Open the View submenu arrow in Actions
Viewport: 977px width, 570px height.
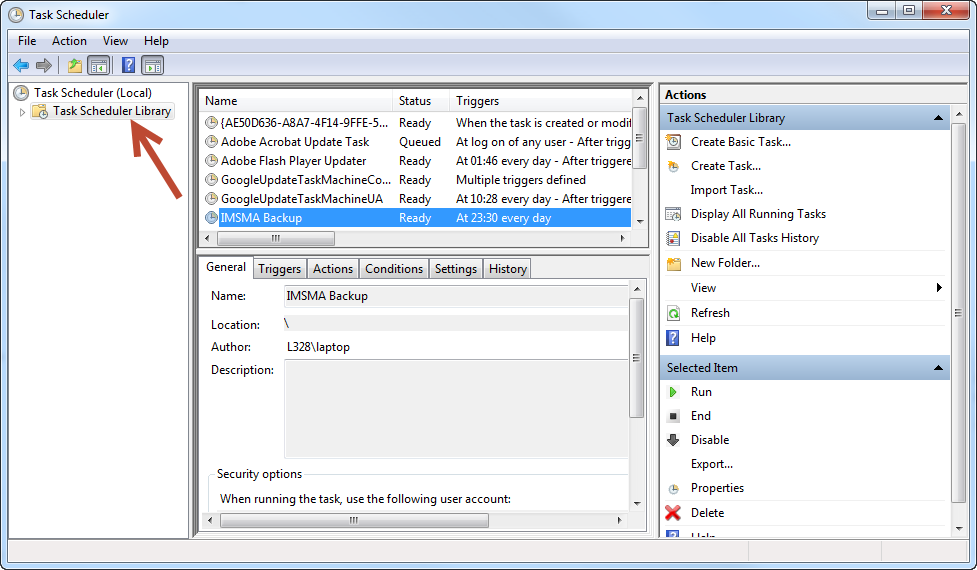(939, 288)
